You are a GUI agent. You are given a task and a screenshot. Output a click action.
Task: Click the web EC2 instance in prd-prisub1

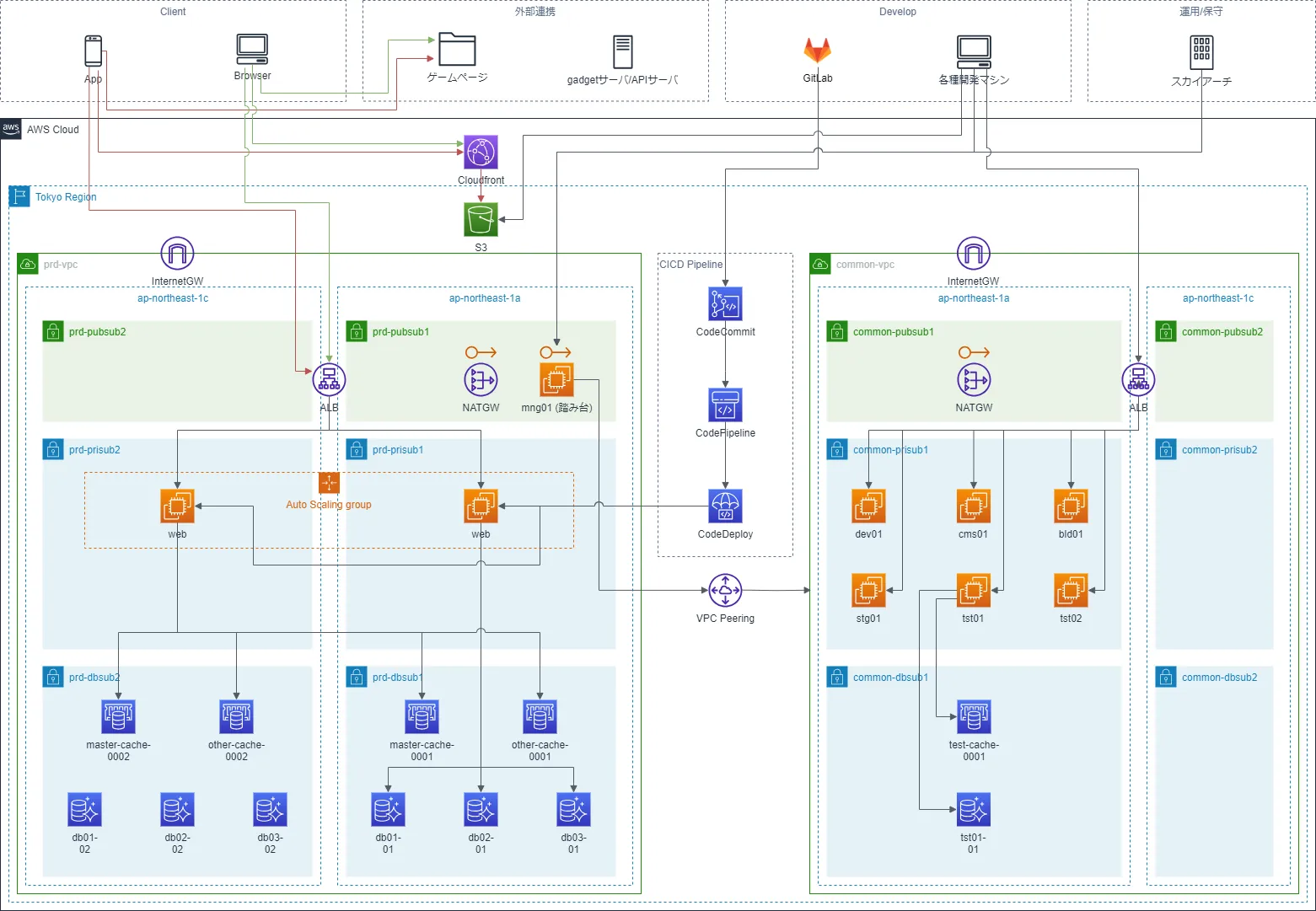tap(481, 506)
